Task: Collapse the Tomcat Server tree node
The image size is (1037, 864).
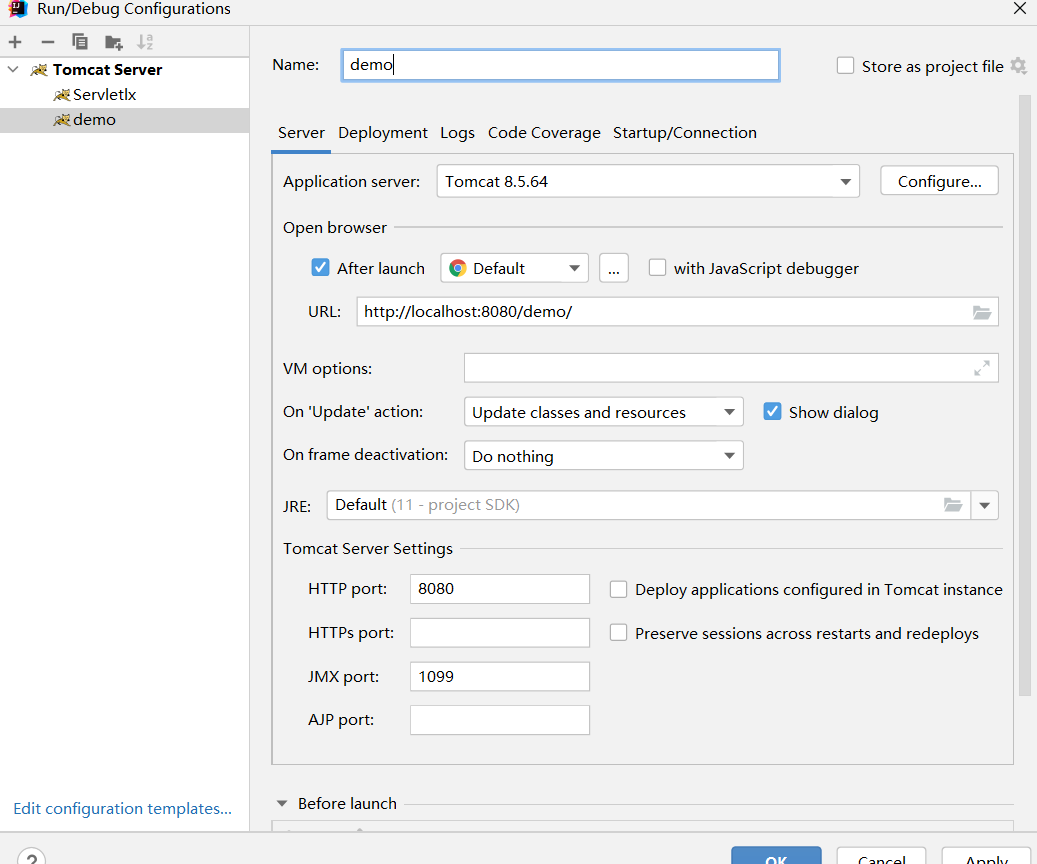Action: 13,70
